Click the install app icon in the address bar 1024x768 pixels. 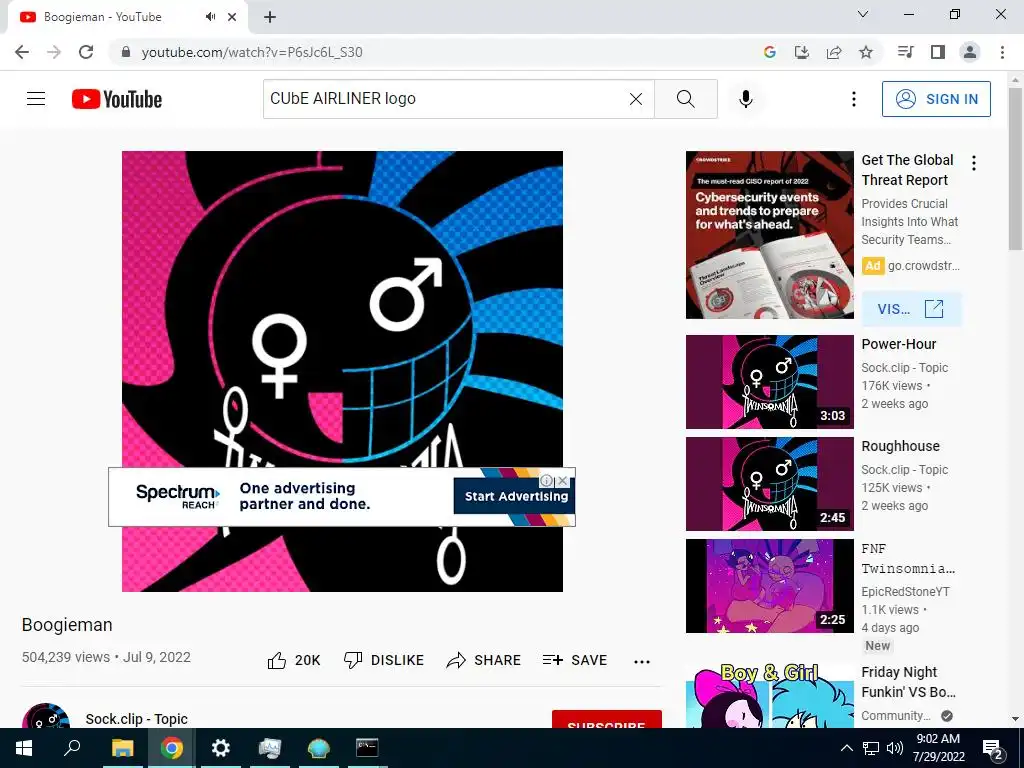point(802,52)
